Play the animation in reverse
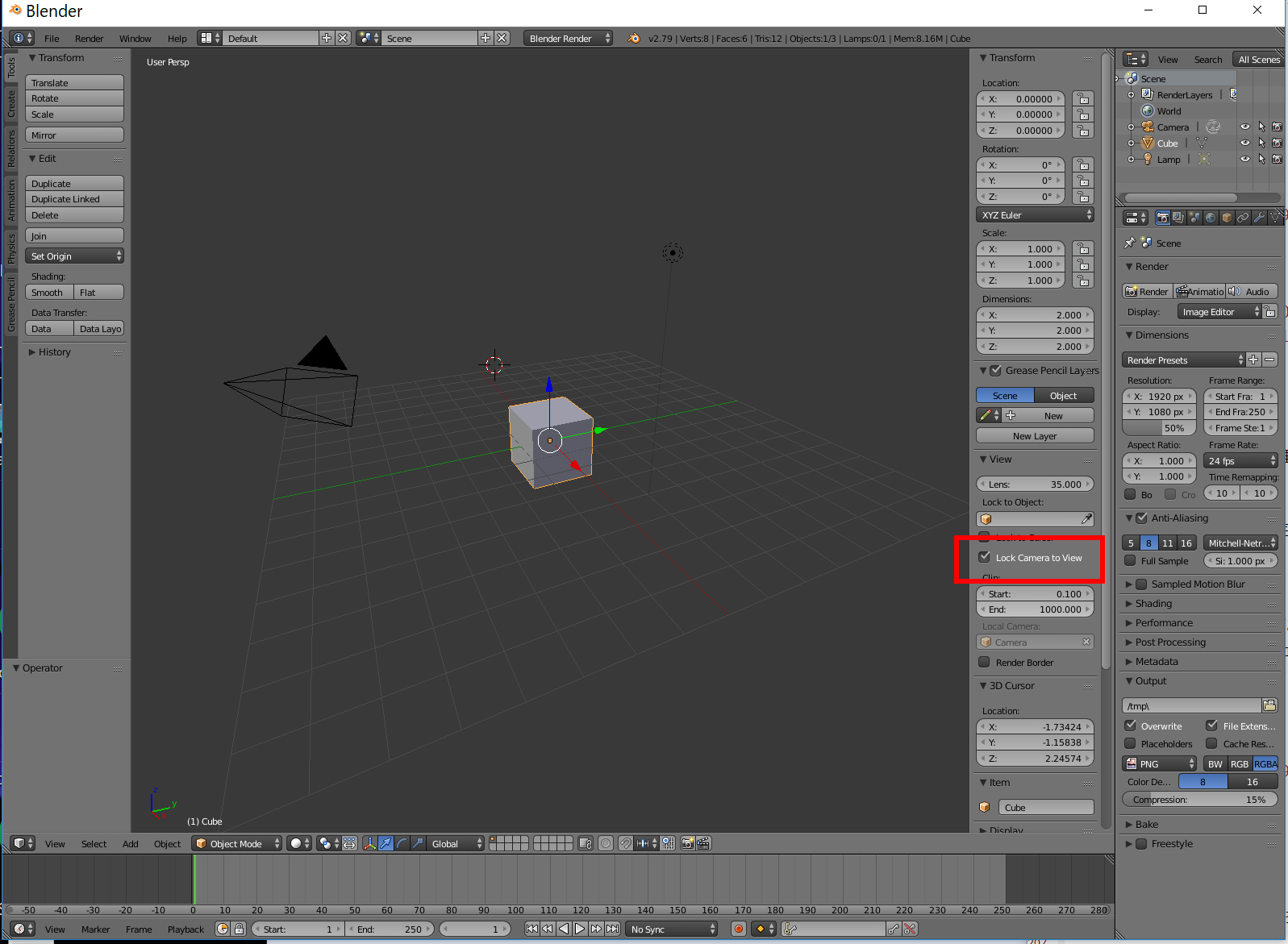 click(x=564, y=929)
